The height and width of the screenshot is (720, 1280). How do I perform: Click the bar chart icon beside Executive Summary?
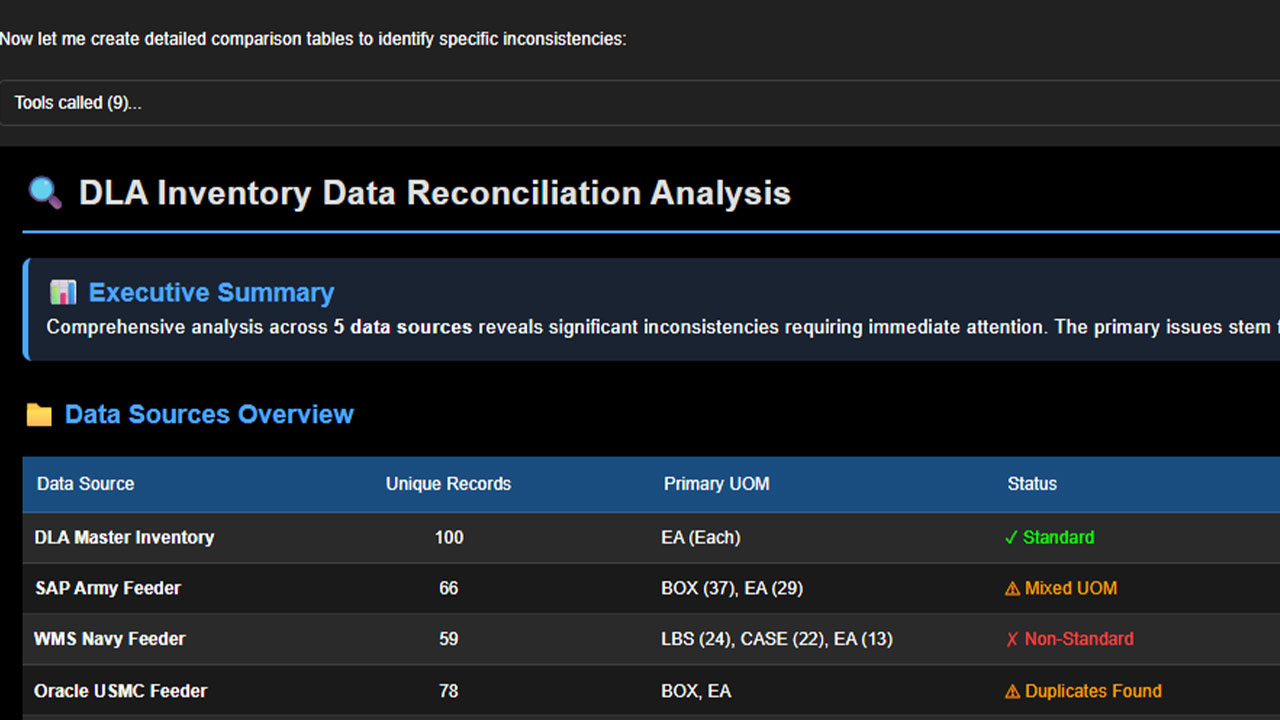[63, 292]
